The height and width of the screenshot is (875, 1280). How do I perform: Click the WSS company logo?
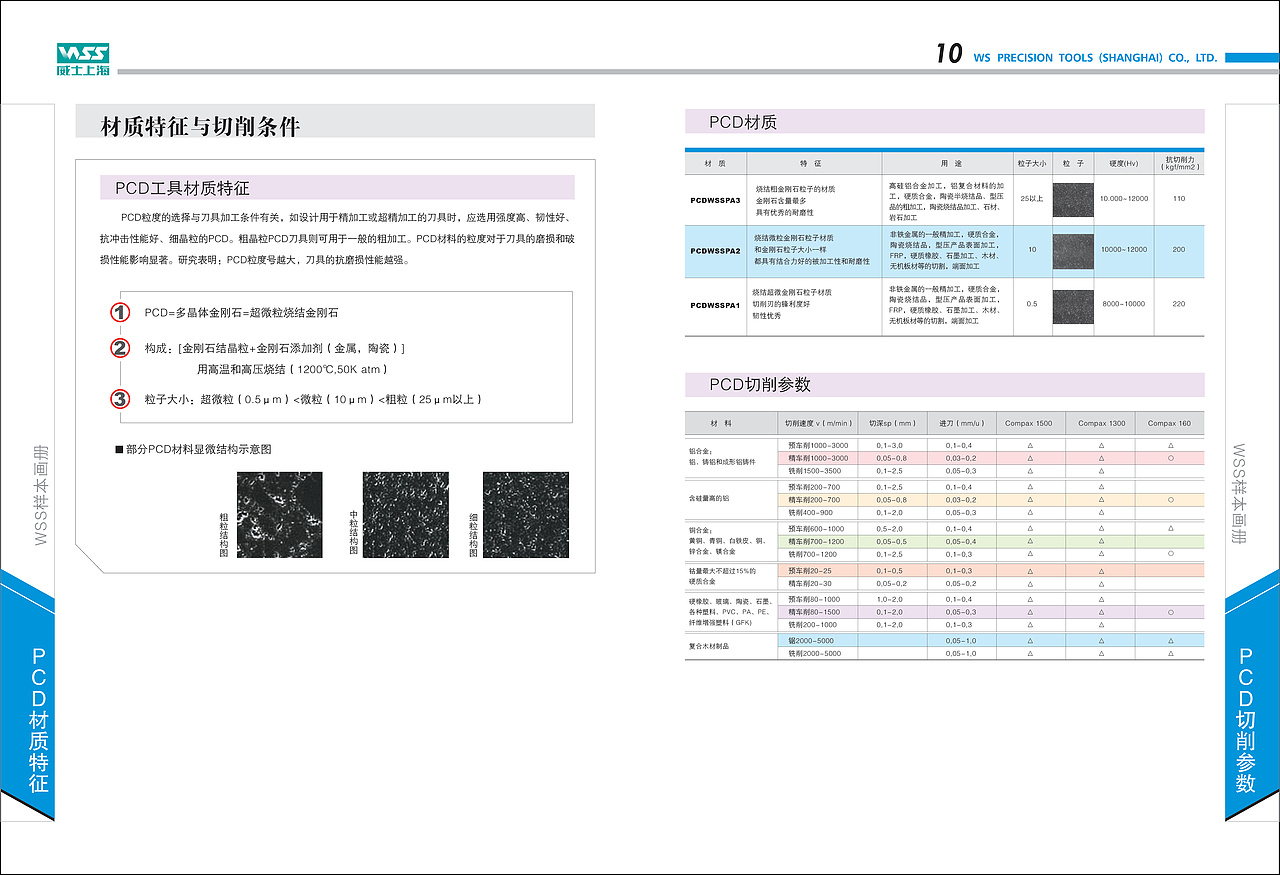84,60
